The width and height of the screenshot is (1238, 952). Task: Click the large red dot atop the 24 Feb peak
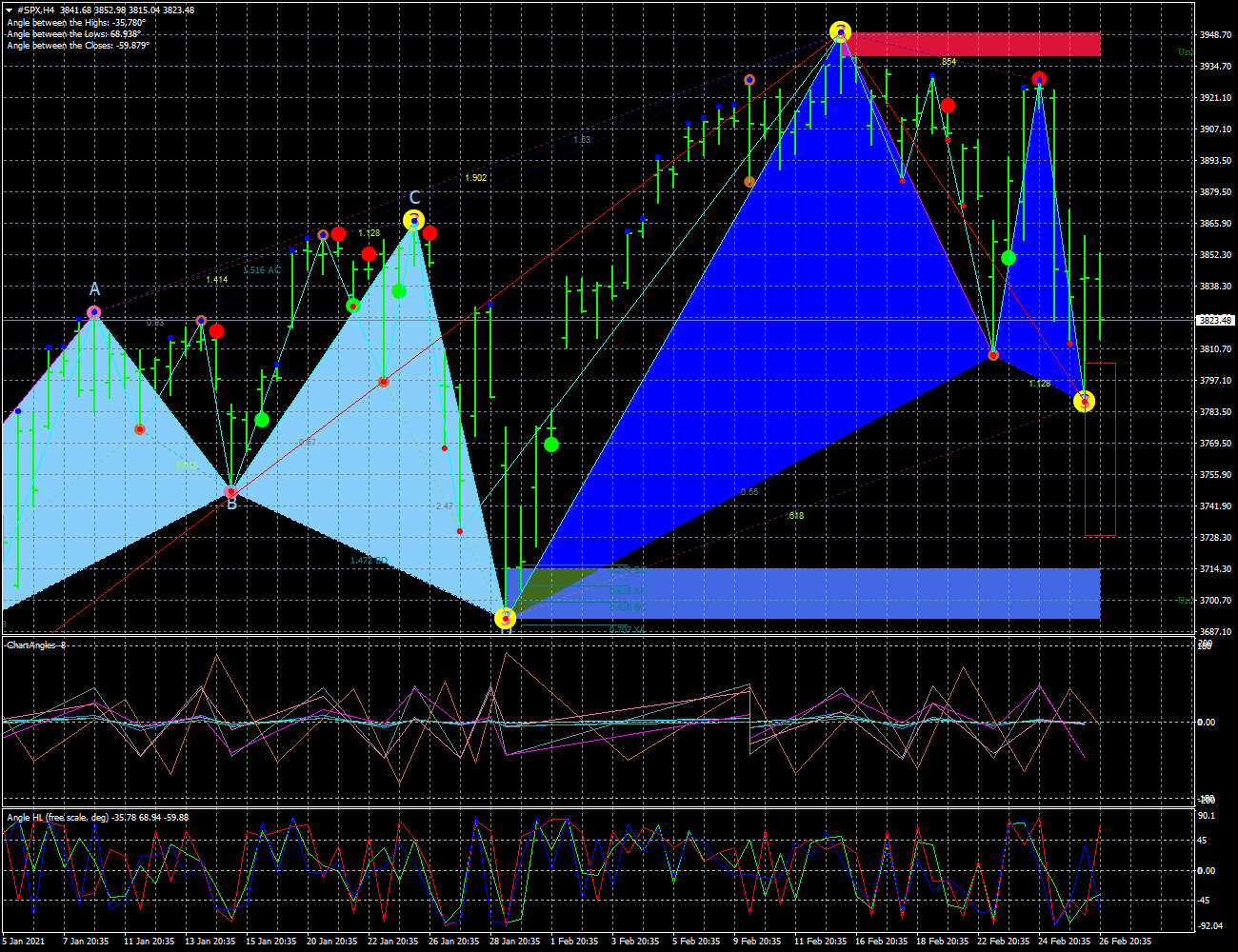(1039, 79)
